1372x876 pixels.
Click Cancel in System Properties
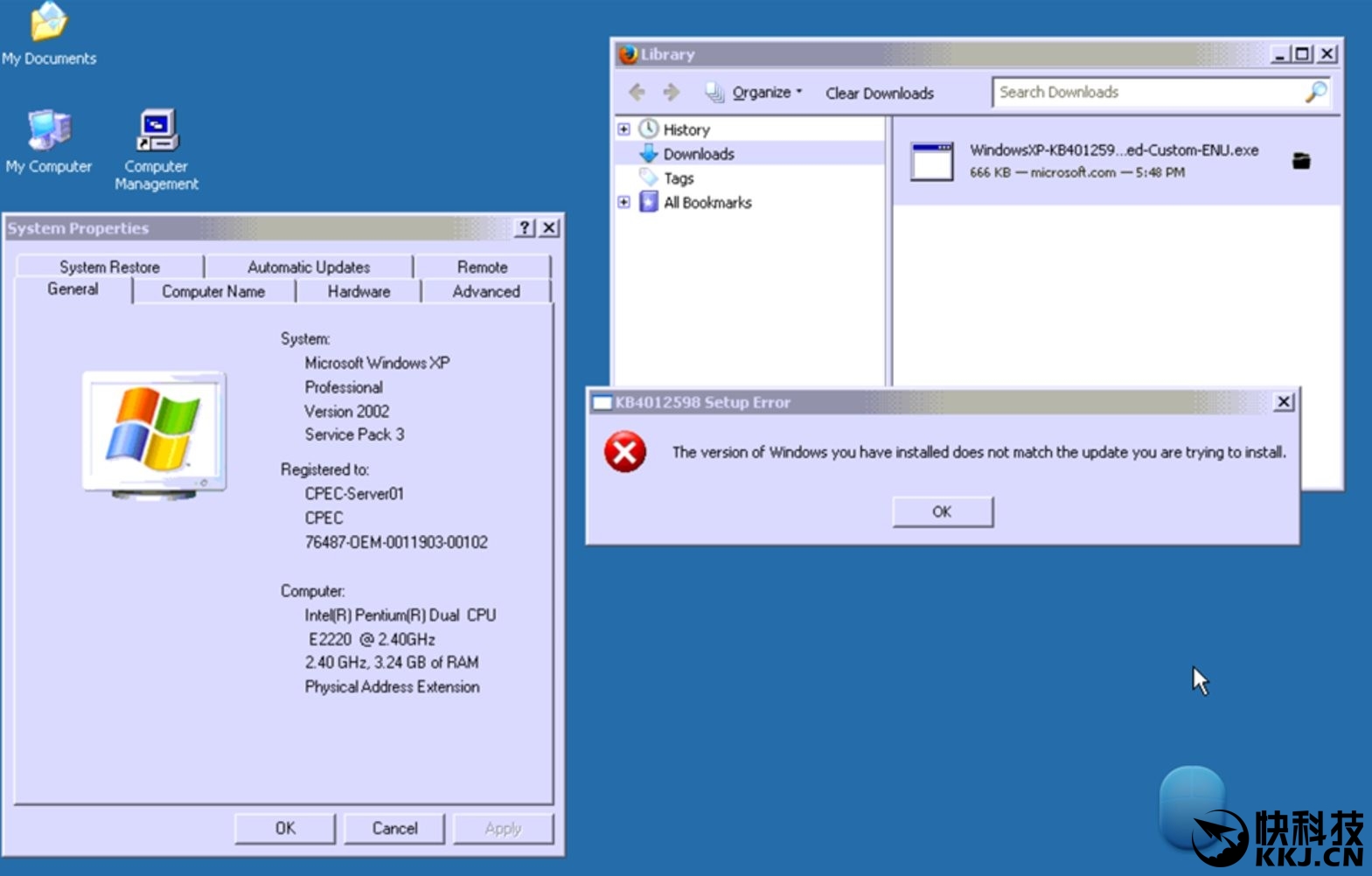point(394,828)
